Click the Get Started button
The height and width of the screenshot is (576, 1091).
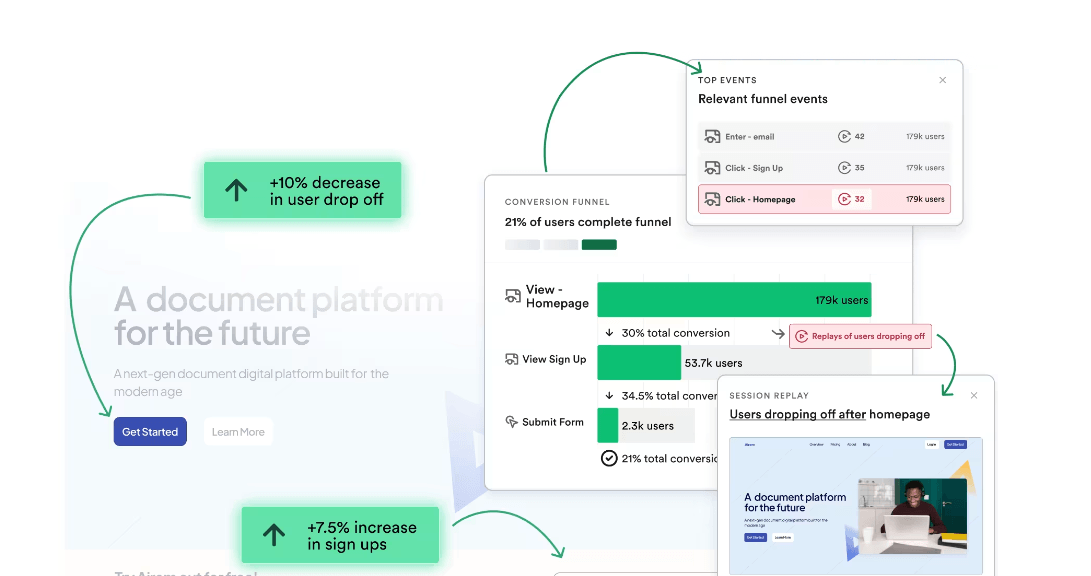tap(150, 431)
